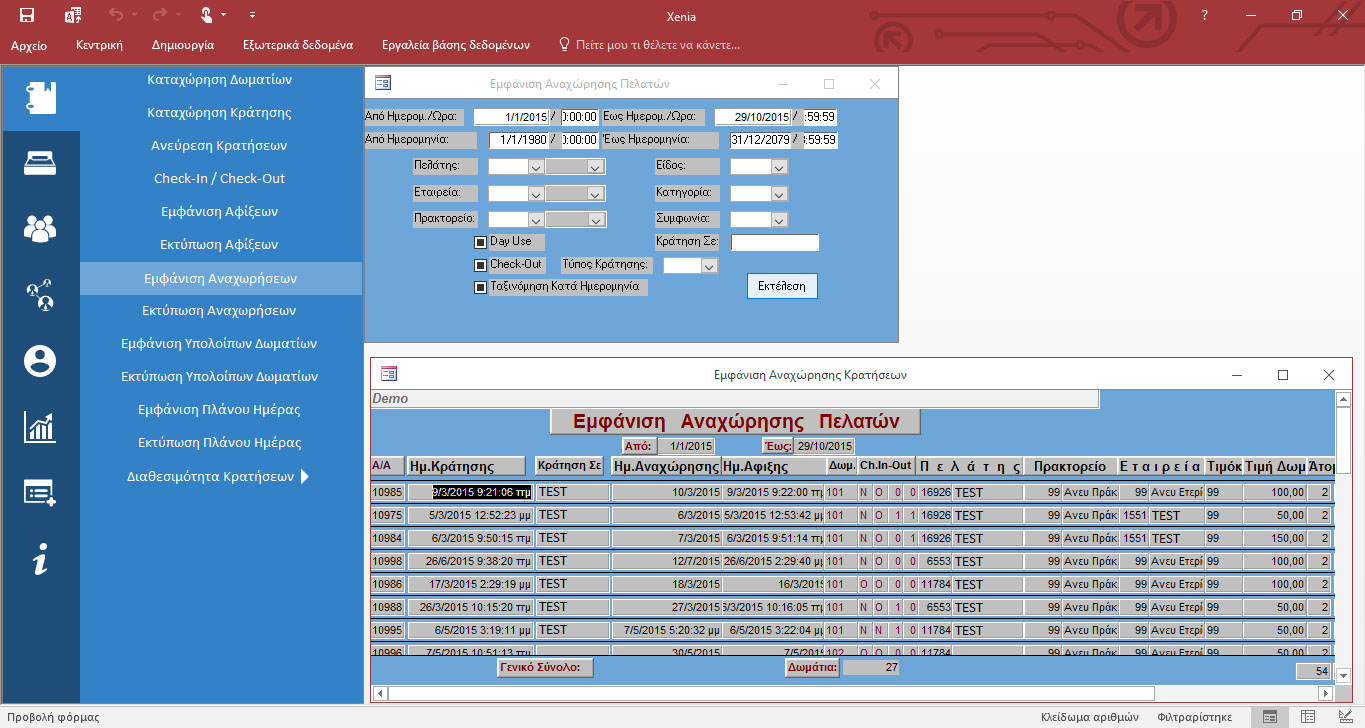Click the italic info icon in sidebar
The width and height of the screenshot is (1365, 728).
click(x=40, y=560)
